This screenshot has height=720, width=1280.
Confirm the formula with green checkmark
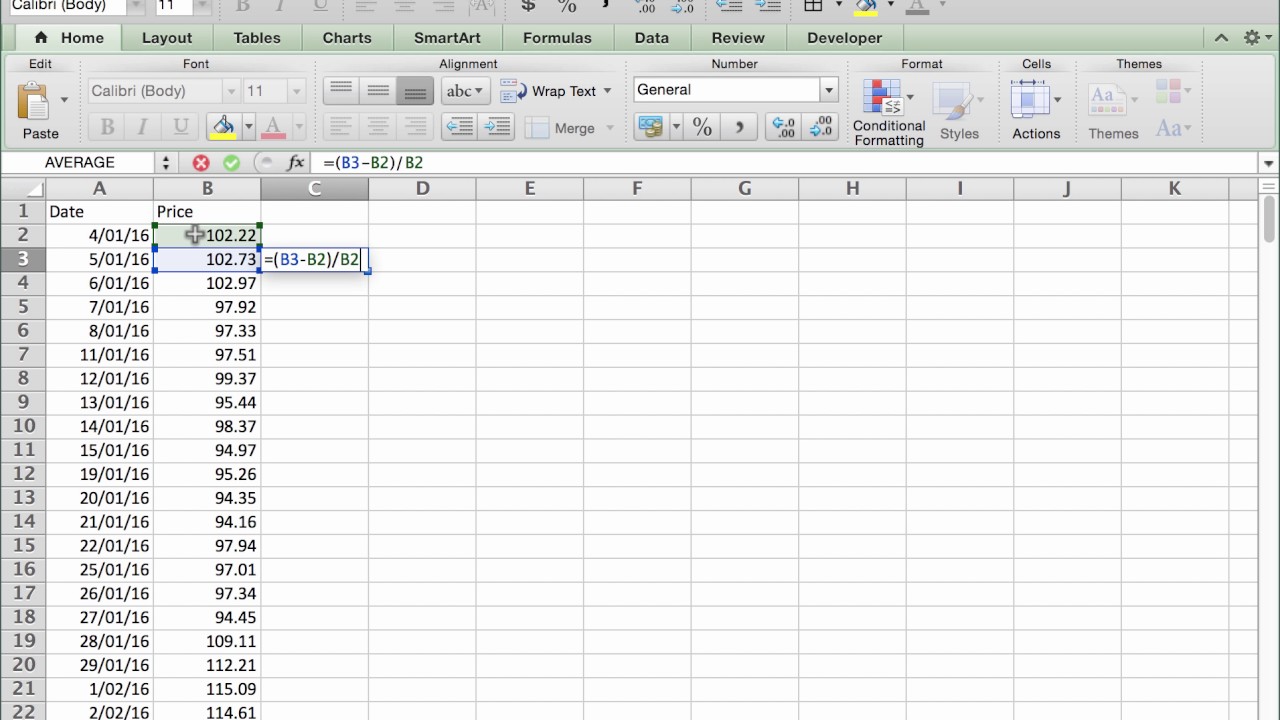click(x=232, y=163)
